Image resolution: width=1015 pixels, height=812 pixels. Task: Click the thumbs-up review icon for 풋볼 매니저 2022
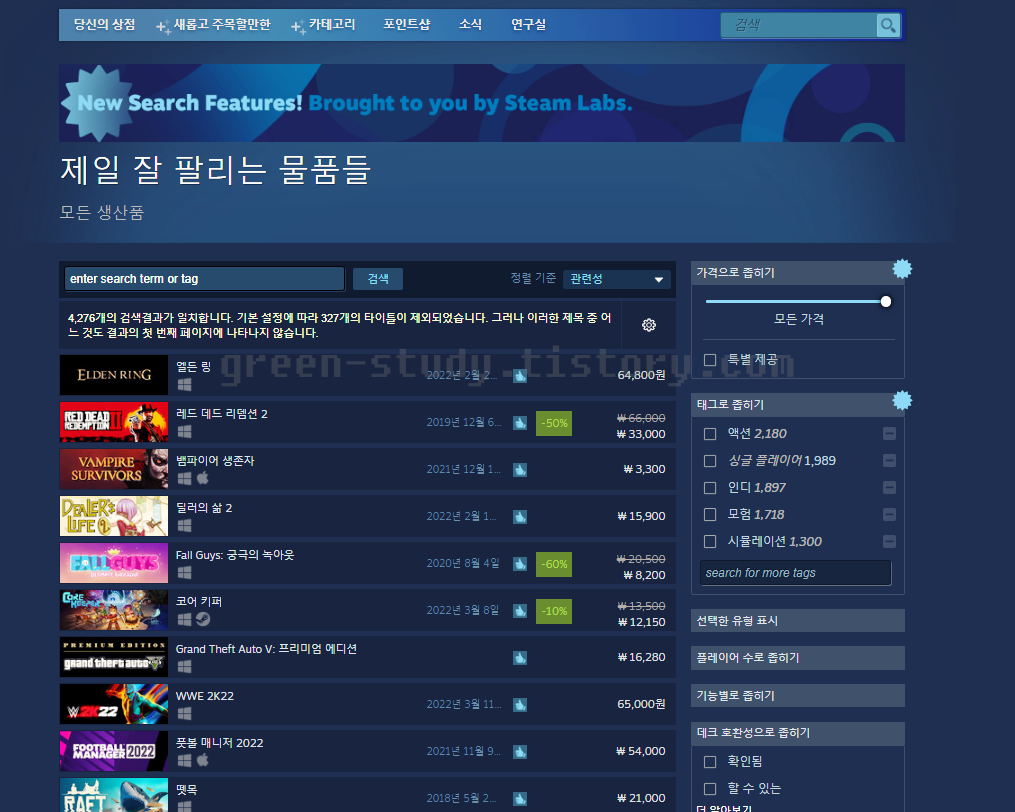pos(520,752)
